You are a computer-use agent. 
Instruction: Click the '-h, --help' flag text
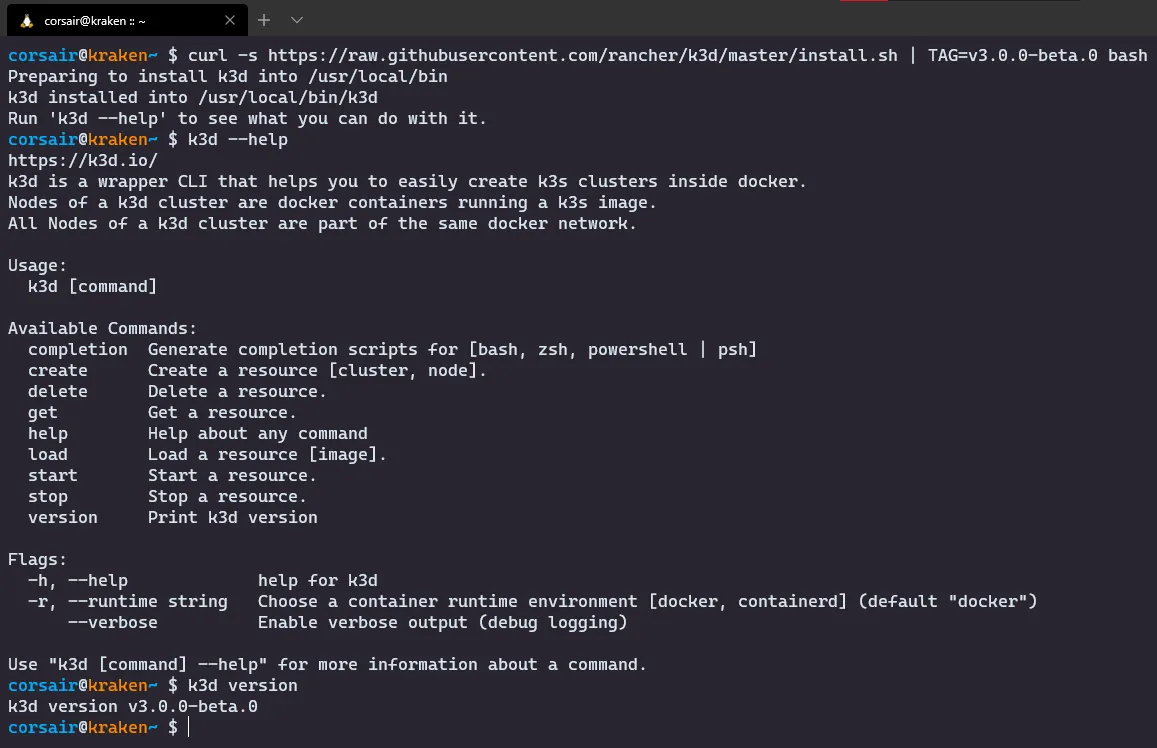[x=78, y=580]
